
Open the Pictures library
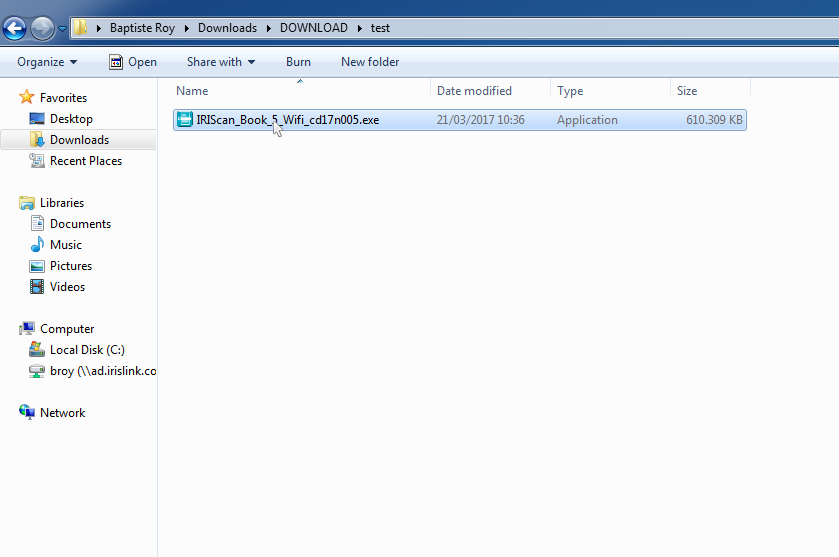(71, 266)
